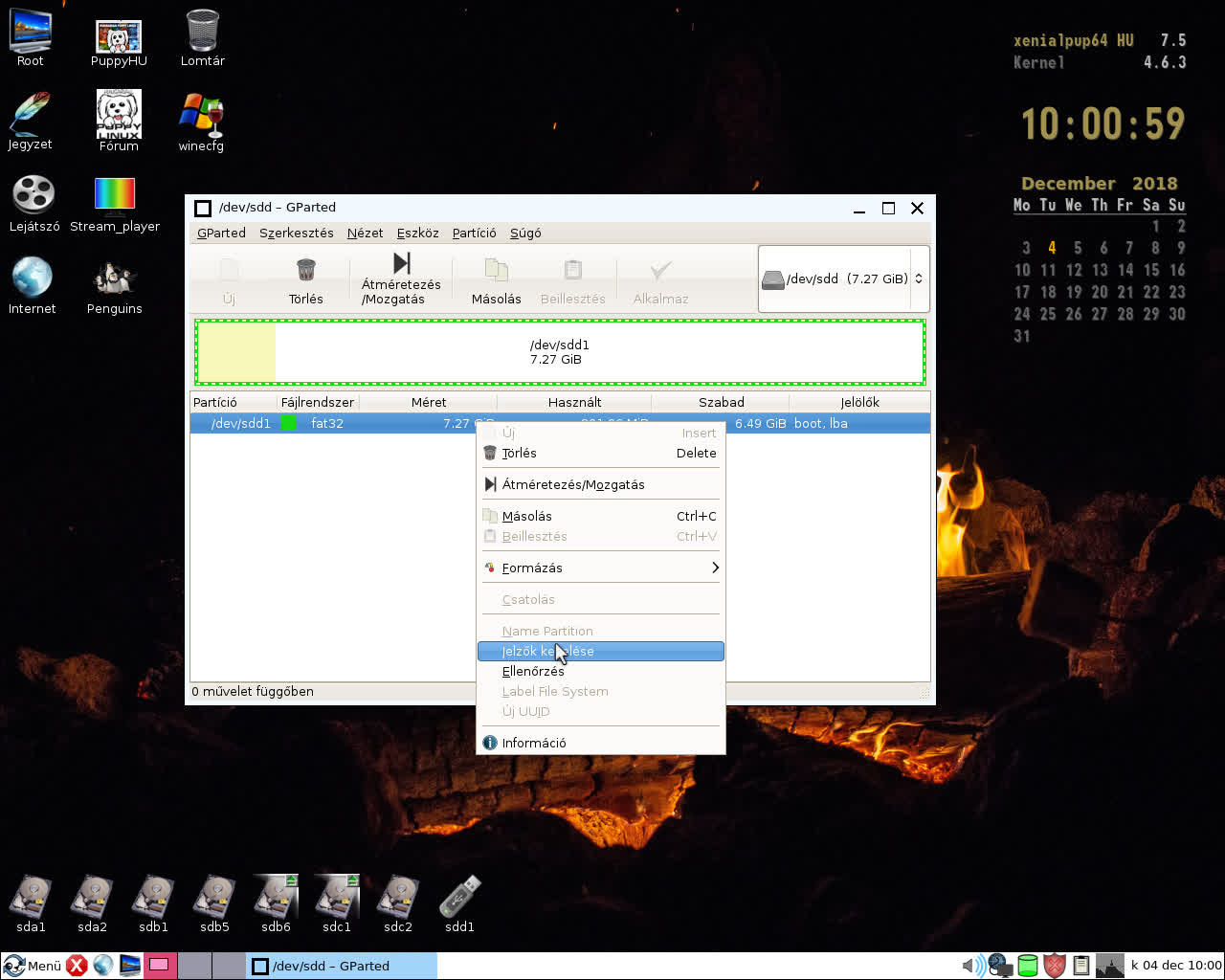Open the sda2 drive icon
Image resolution: width=1225 pixels, height=980 pixels.
pyautogui.click(x=92, y=903)
